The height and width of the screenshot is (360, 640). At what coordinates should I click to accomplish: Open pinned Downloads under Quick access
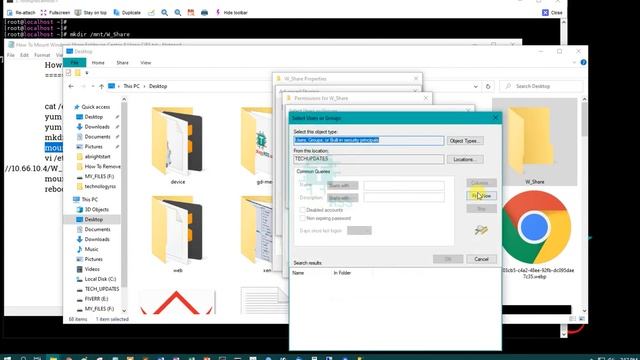[97, 127]
